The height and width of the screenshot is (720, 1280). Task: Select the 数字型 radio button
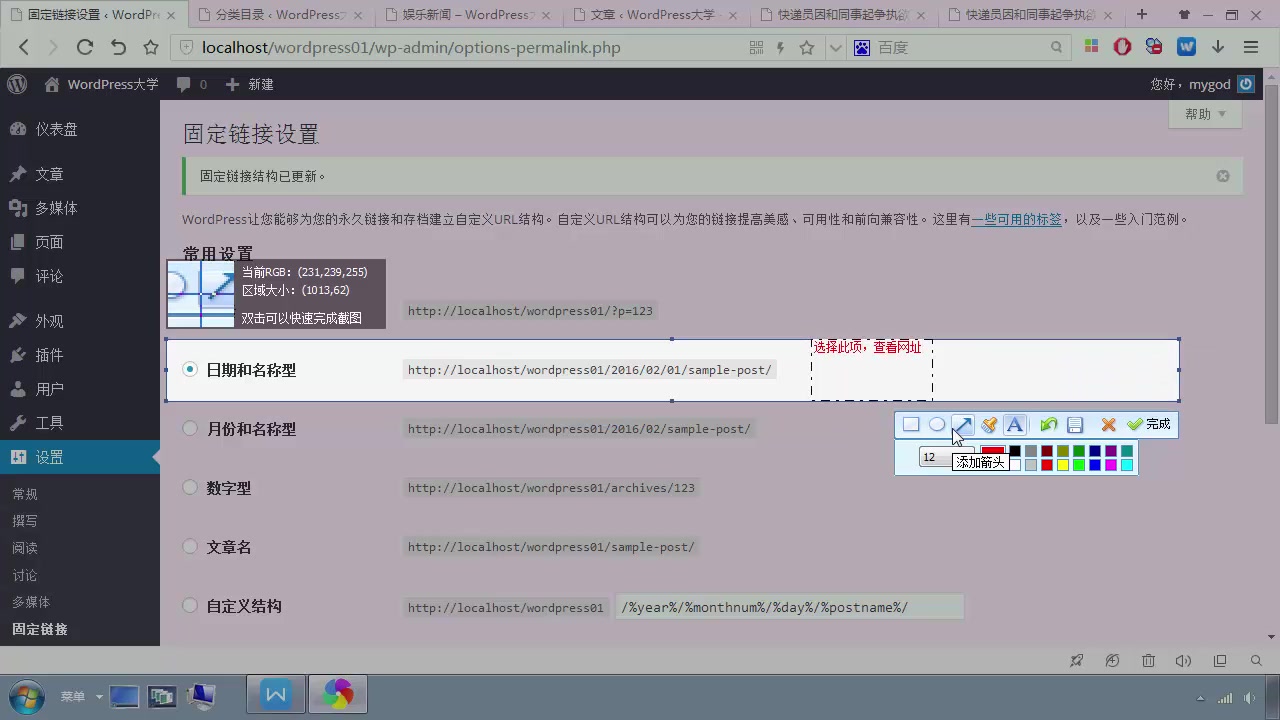pos(190,488)
